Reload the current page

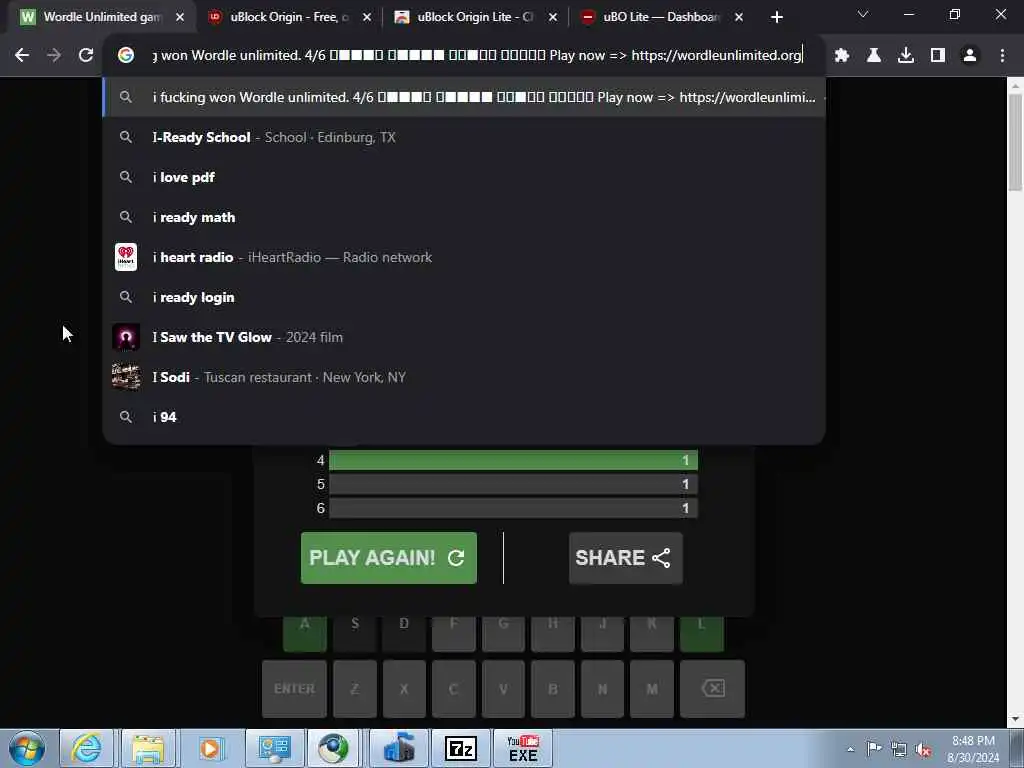pos(86,56)
